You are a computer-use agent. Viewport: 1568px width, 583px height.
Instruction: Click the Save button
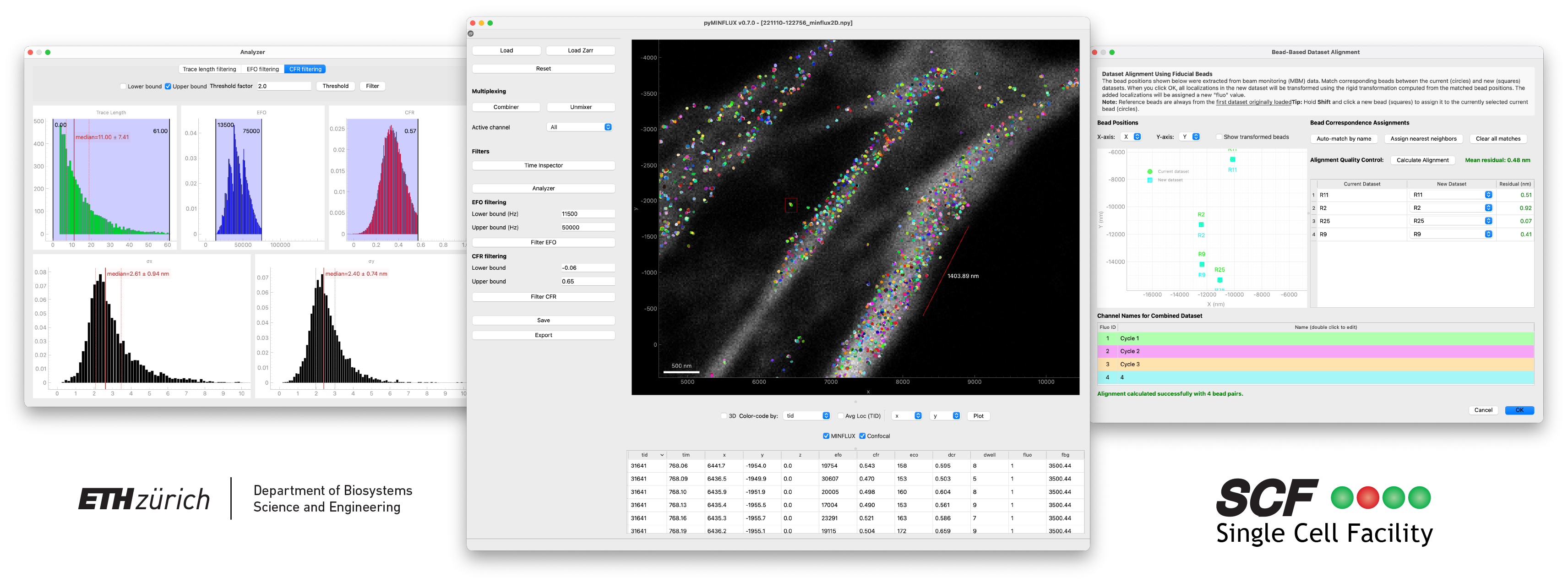pos(544,320)
